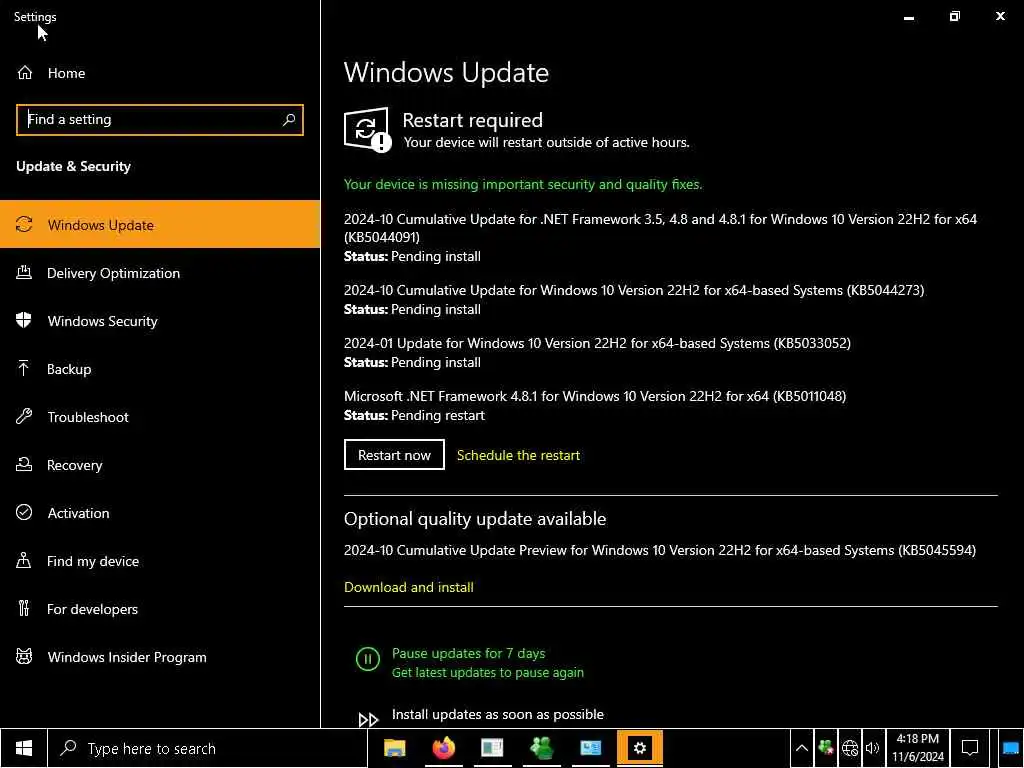Open the Activation page

pos(160,513)
